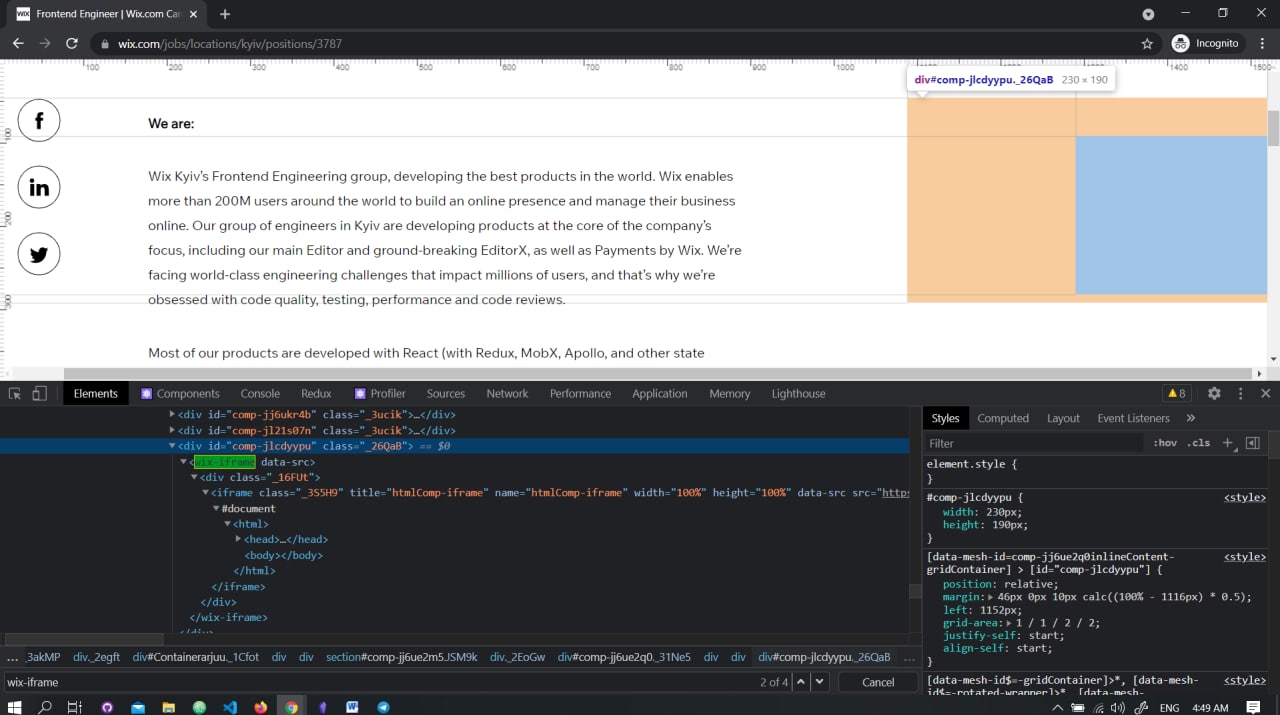Click the Twitter share icon
The width and height of the screenshot is (1280, 715).
click(39, 254)
